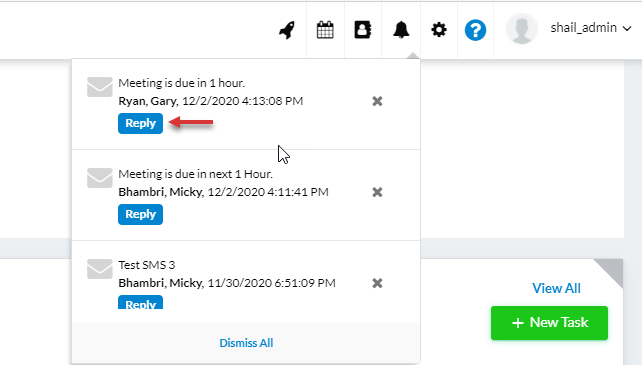
Task: Select the 'Test SMS 3' message text
Action: [147, 265]
